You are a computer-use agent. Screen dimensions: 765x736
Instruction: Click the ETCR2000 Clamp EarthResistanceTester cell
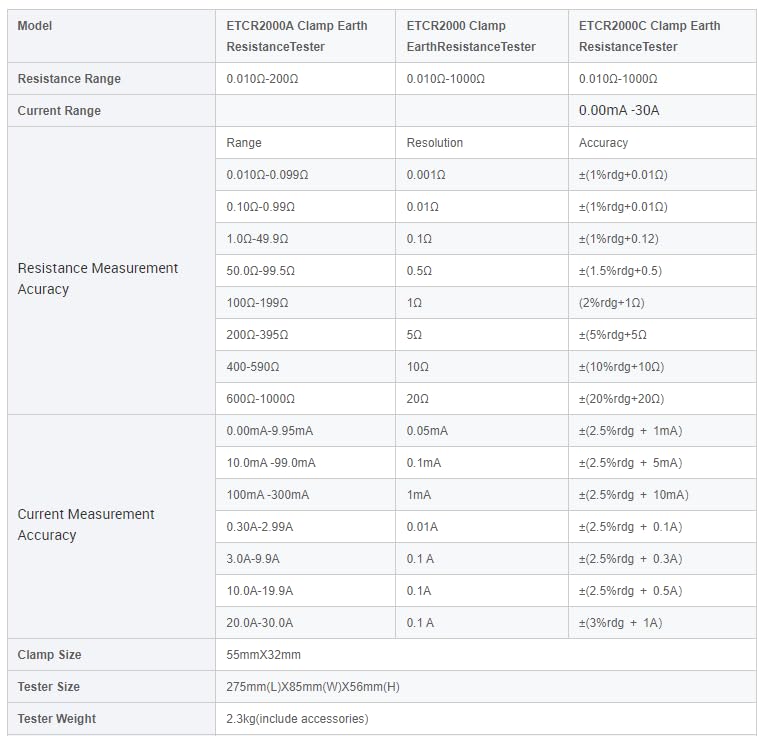click(x=482, y=36)
